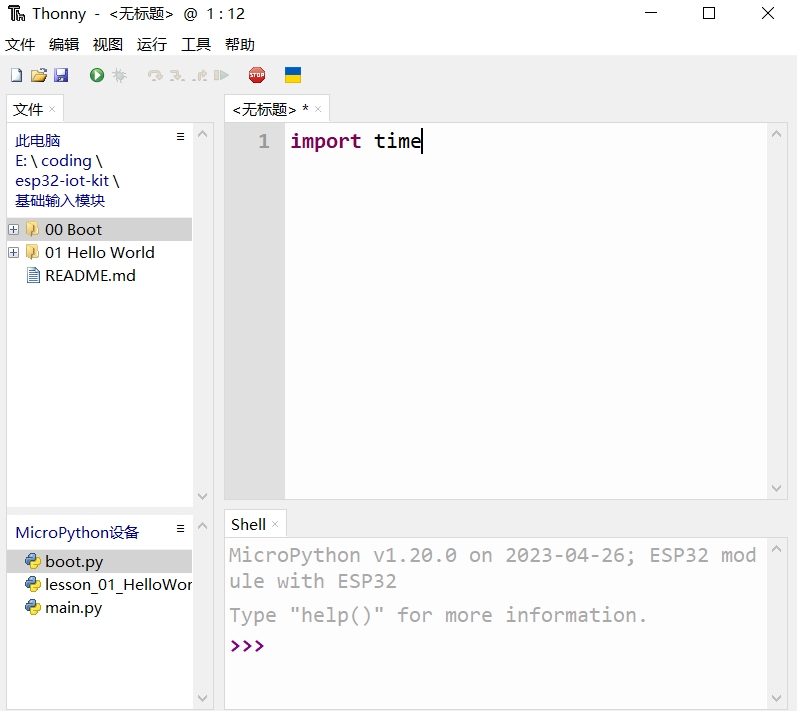Image resolution: width=797 pixels, height=711 pixels.
Task: Expand the 01 Hello World folder
Action: click(x=14, y=253)
